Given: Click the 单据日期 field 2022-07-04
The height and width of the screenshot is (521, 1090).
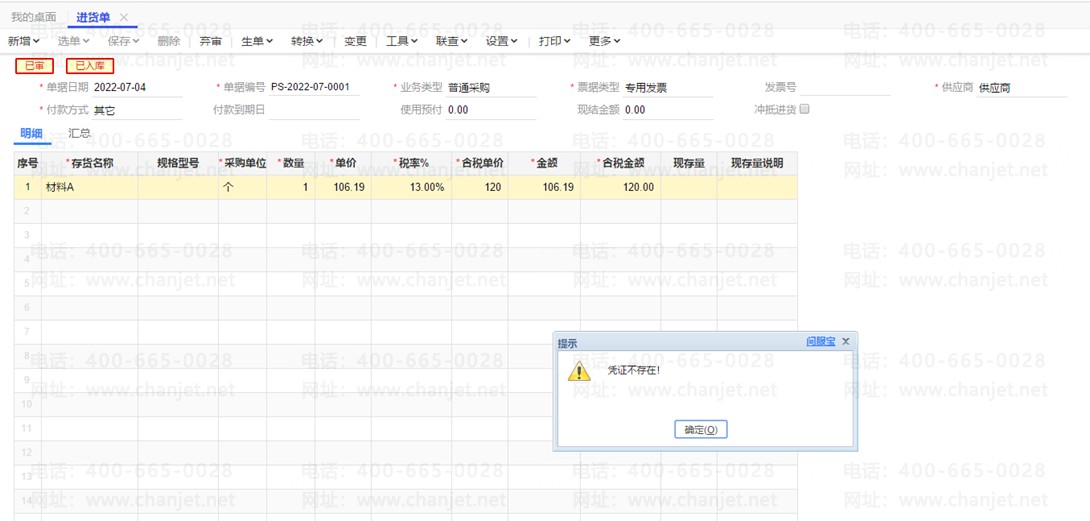Looking at the screenshot, I should click(136, 88).
